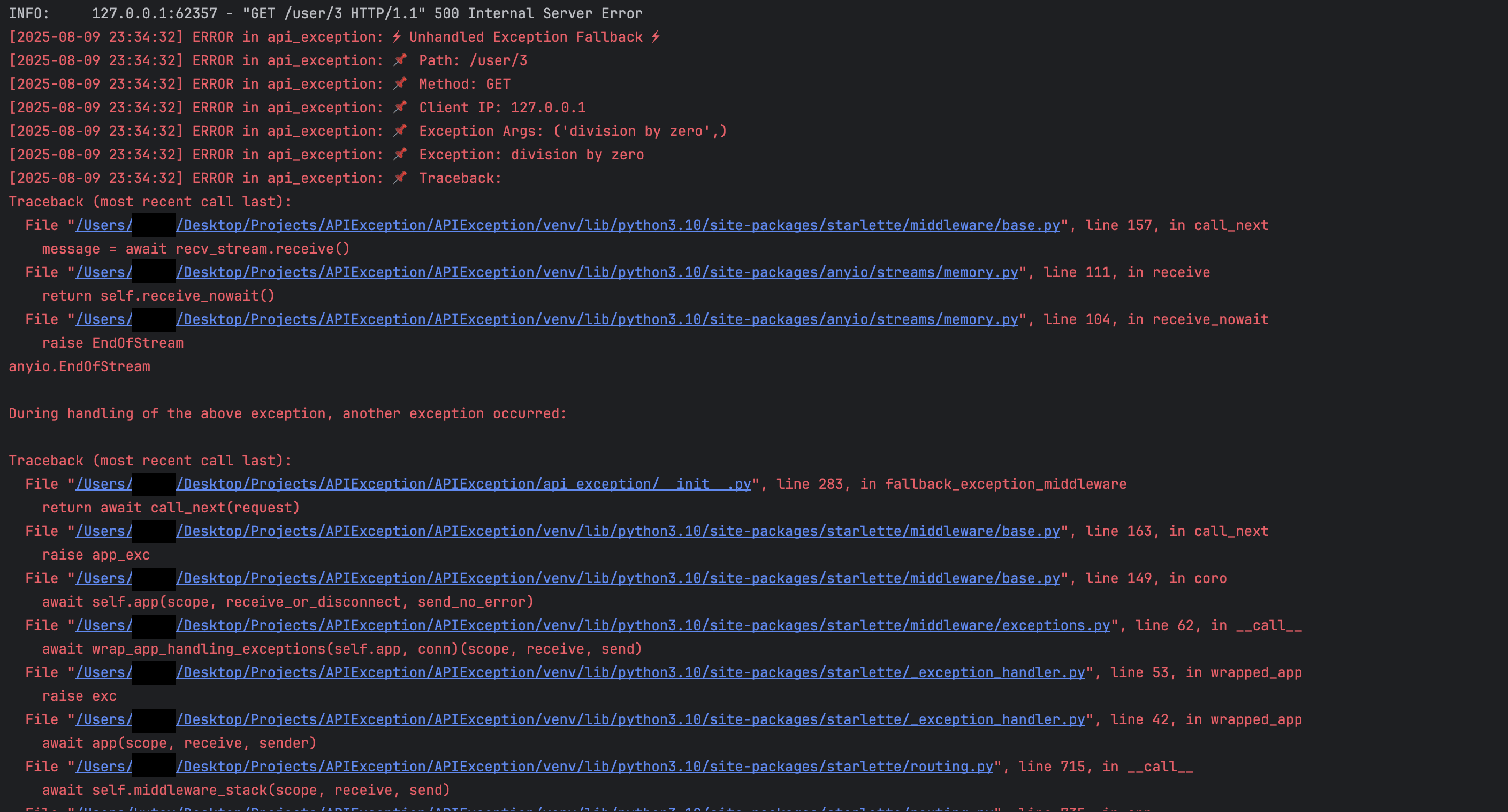This screenshot has height=812, width=1508.
Task: Open the _exception_handler.py link at line 53
Action: [630, 673]
